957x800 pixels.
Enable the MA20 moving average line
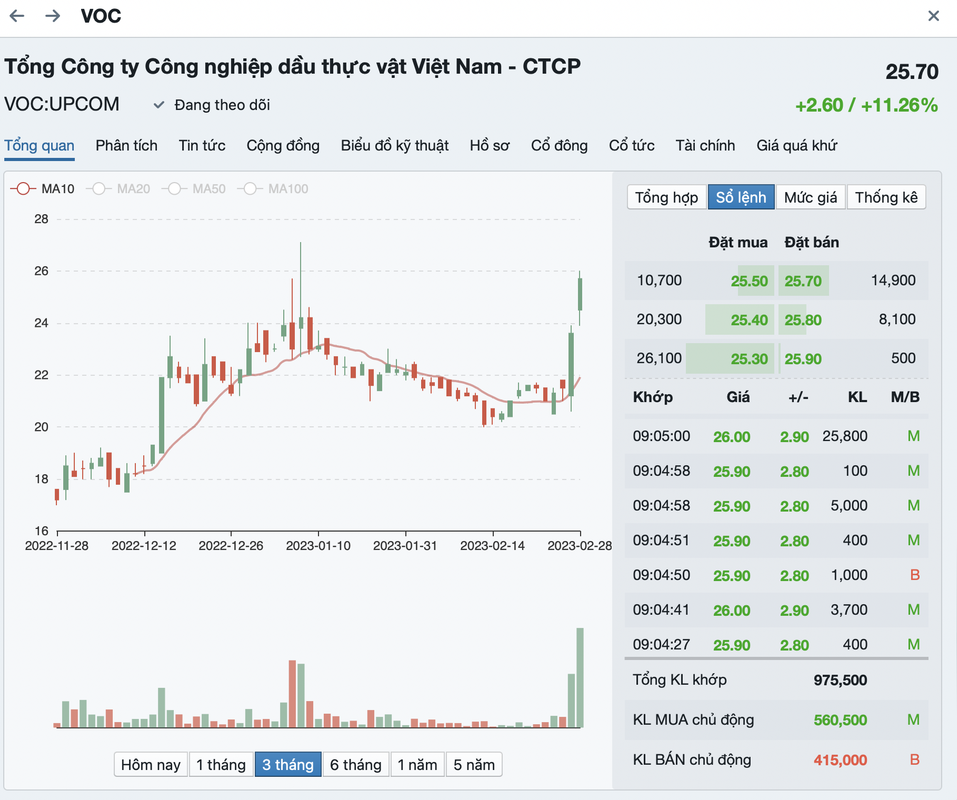point(118,189)
